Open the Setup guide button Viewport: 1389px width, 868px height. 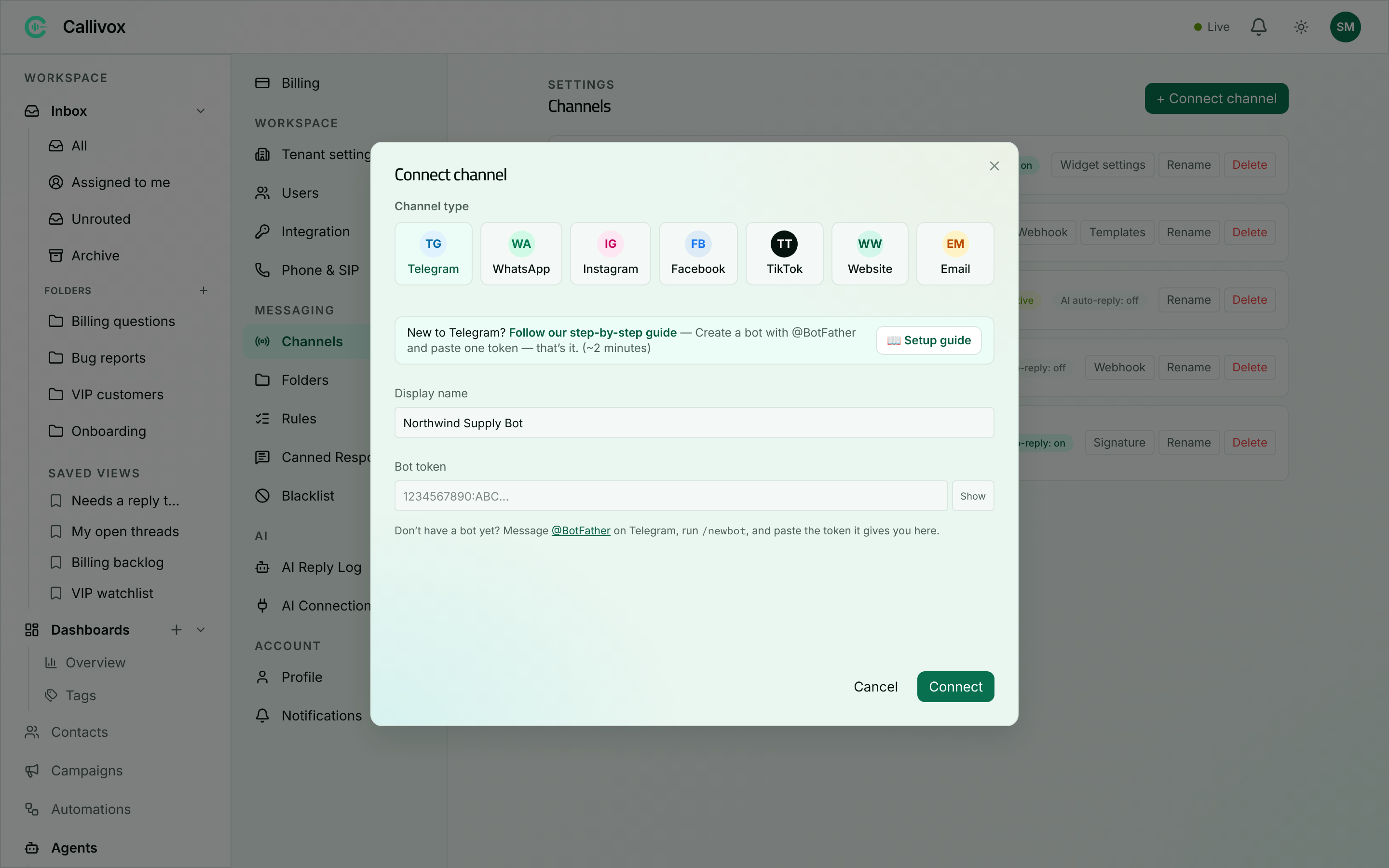929,340
